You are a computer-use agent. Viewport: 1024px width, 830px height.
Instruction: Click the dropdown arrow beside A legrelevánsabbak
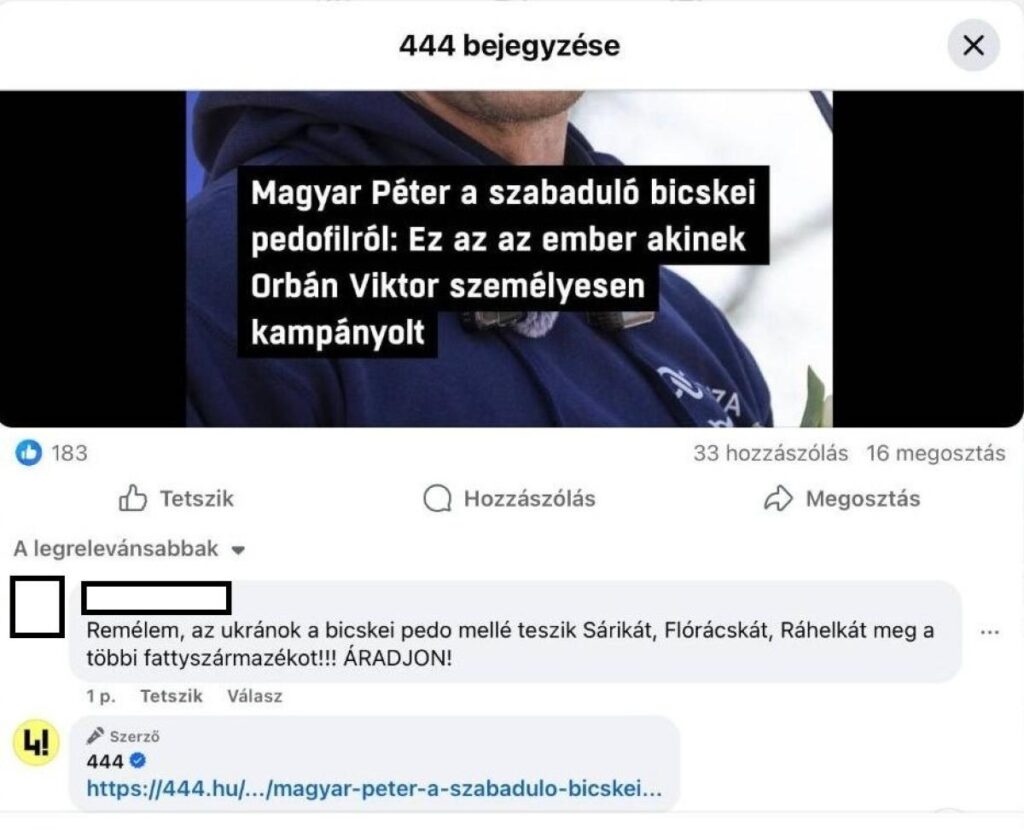238,551
